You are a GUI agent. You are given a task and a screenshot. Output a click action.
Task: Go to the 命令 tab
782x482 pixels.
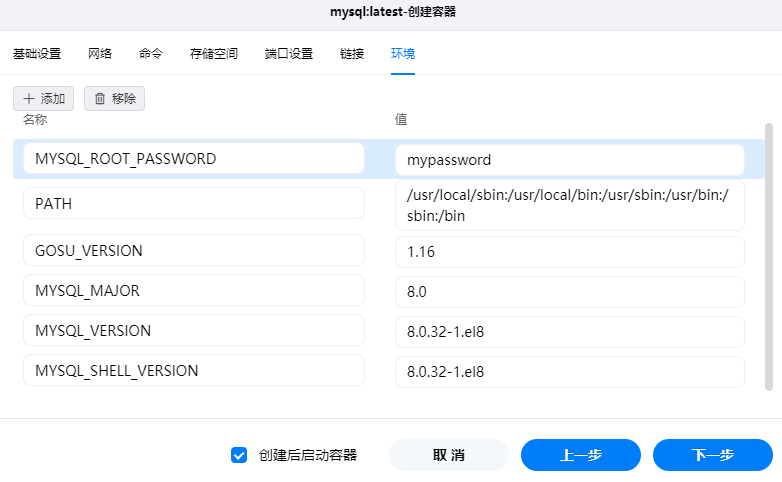pyautogui.click(x=151, y=53)
